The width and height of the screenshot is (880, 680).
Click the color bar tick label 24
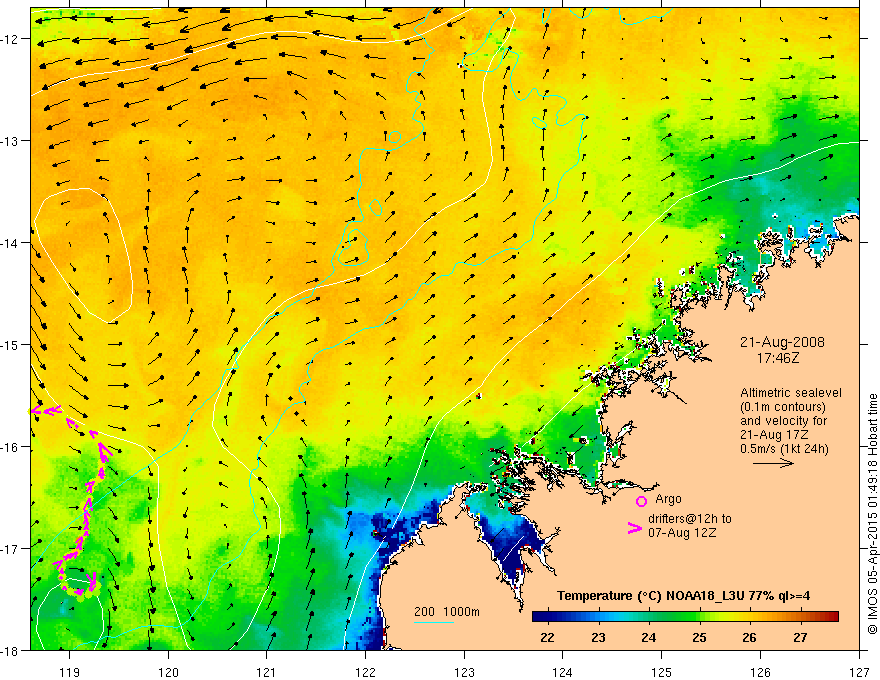click(649, 637)
